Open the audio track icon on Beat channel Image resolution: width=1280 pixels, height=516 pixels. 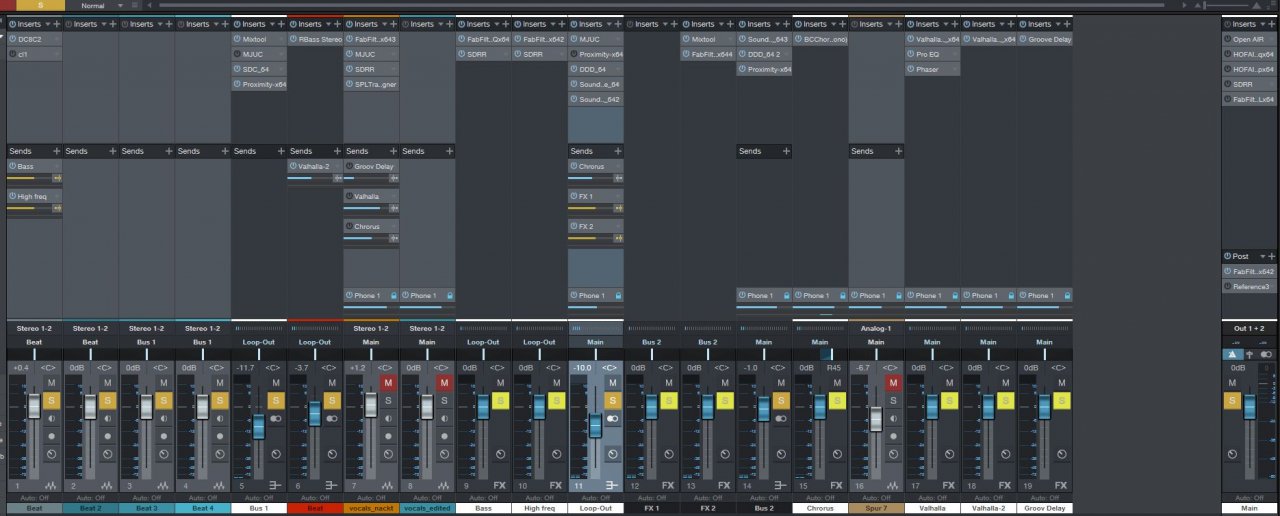pyautogui.click(x=51, y=486)
